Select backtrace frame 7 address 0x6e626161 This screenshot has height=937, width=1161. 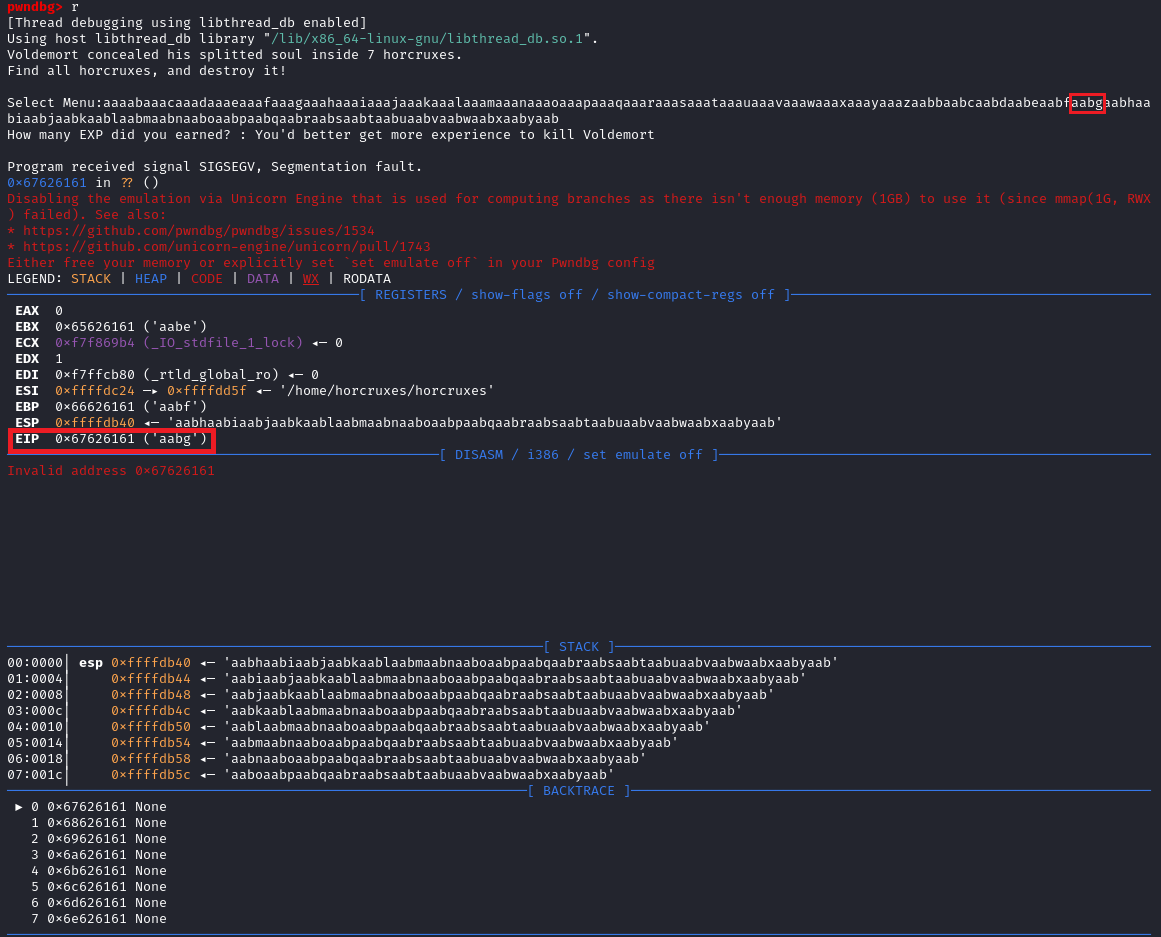tap(87, 919)
